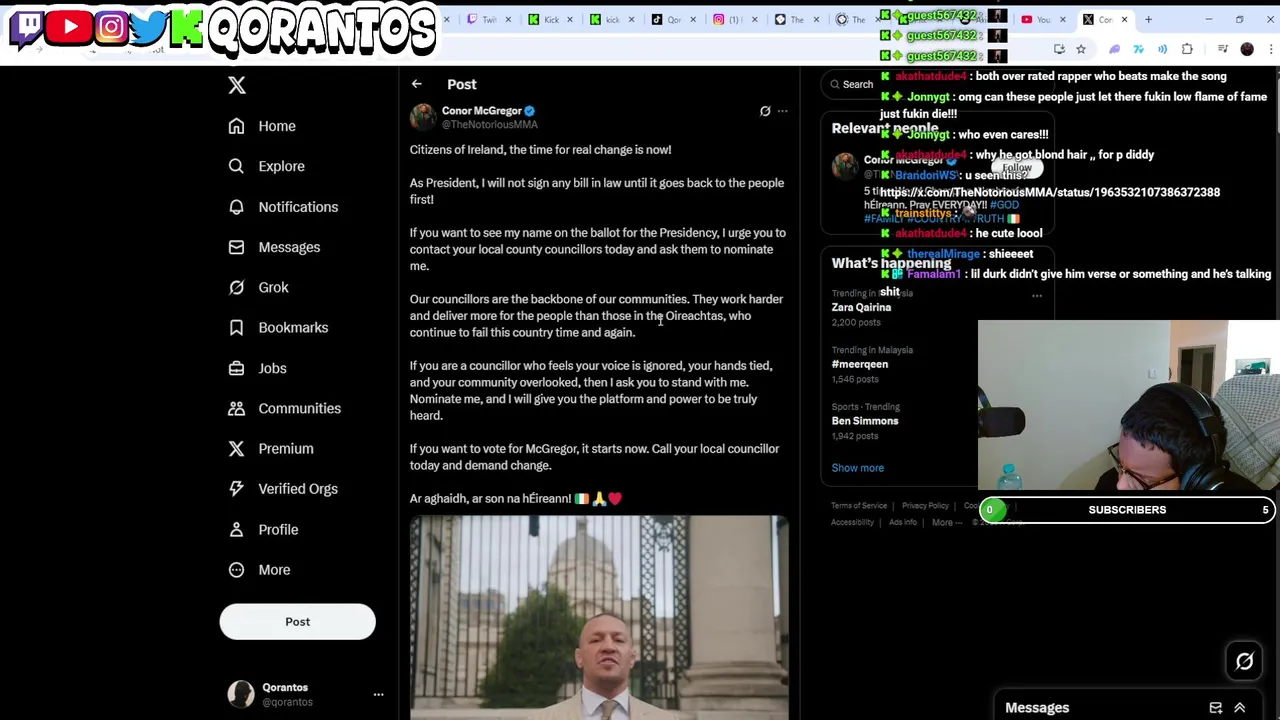
Task: Click the Qorantos account avatar
Action: click(x=241, y=694)
